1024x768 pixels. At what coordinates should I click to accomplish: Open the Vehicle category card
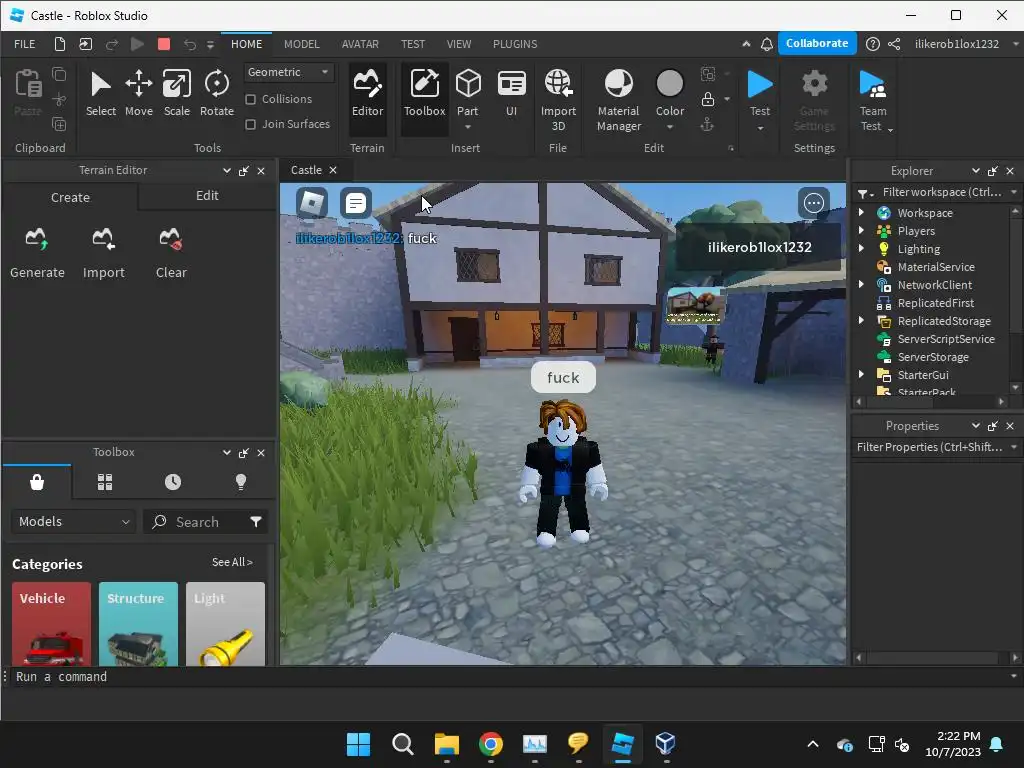click(x=52, y=624)
